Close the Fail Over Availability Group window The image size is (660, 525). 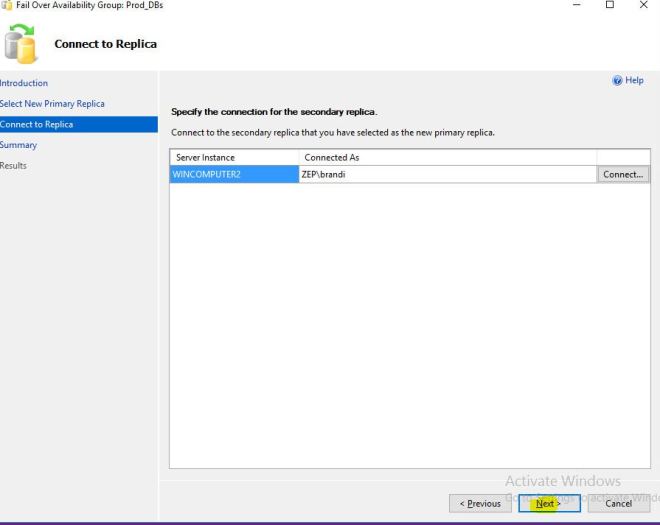[642, 5]
